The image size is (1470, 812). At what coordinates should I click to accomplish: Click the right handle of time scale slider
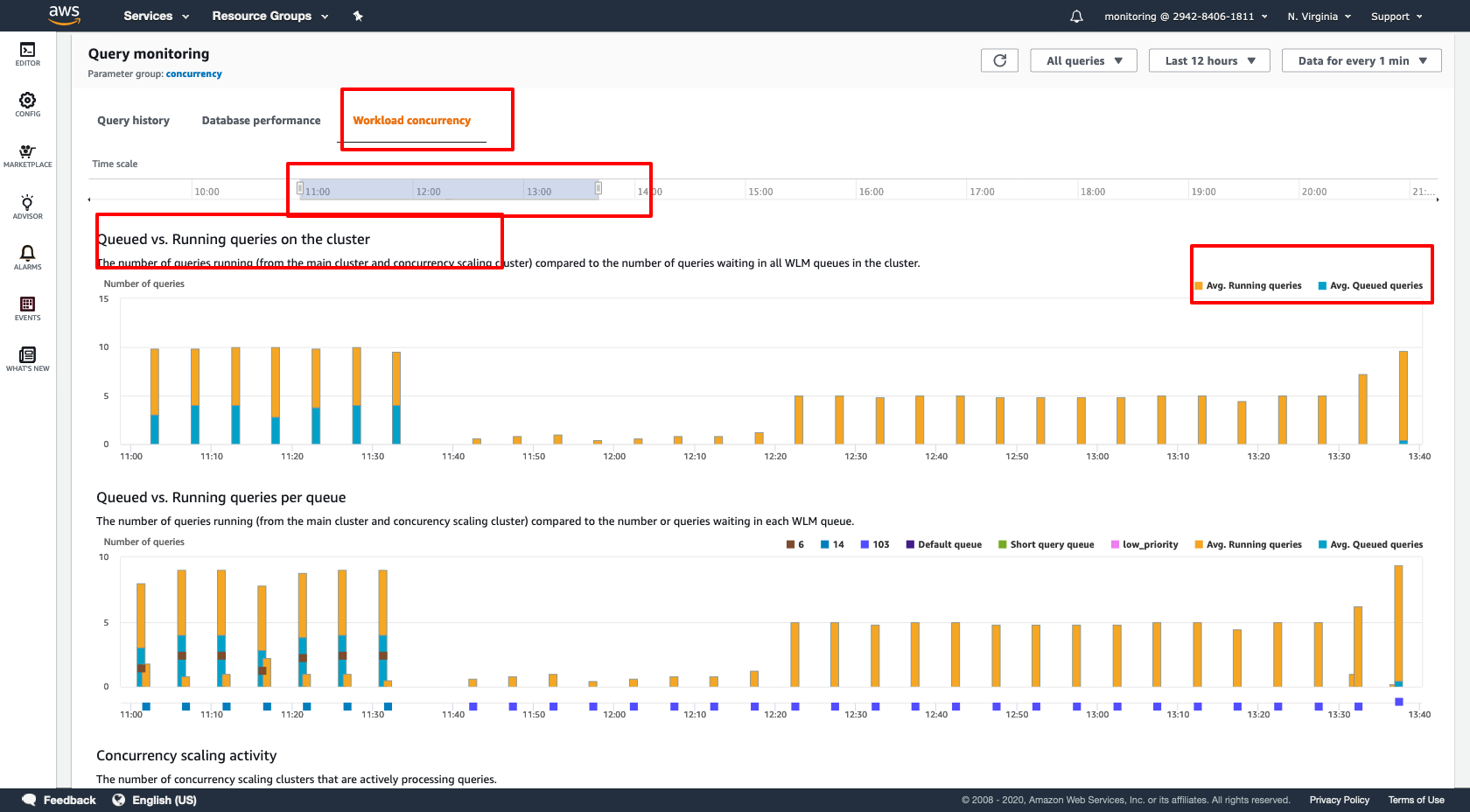[598, 188]
